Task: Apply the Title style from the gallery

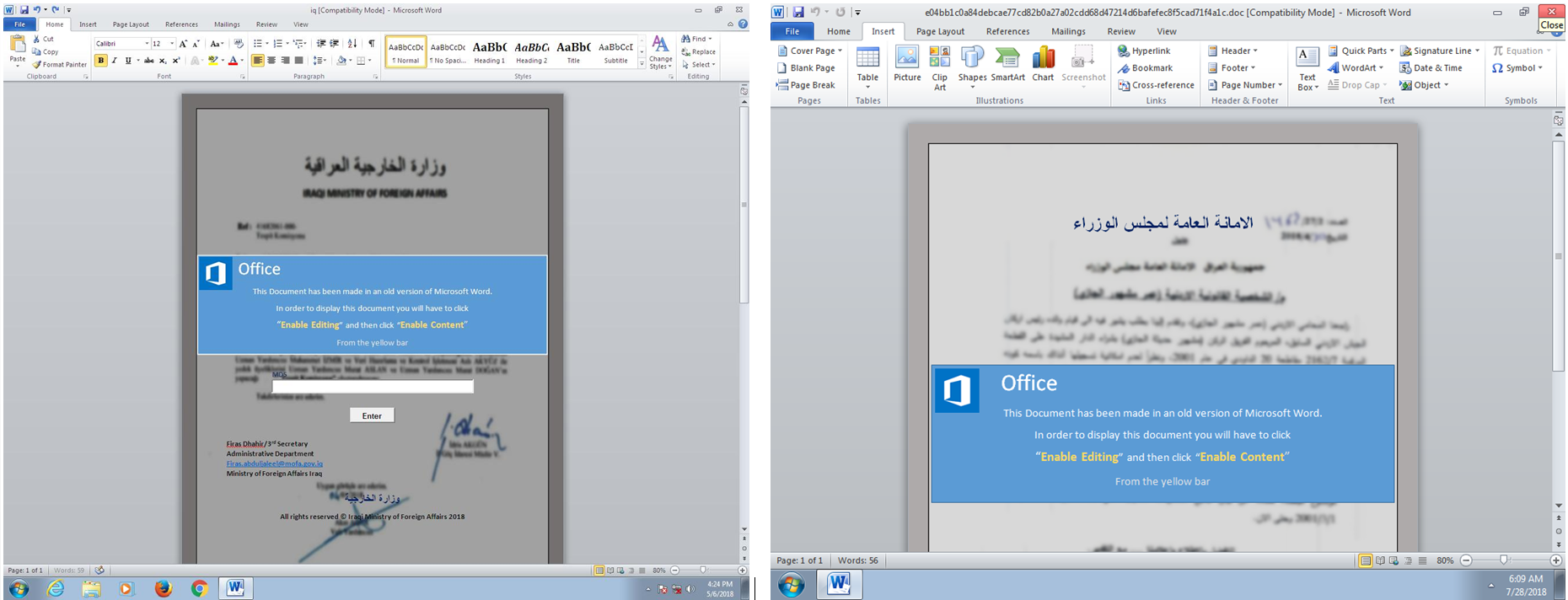Action: tap(573, 51)
